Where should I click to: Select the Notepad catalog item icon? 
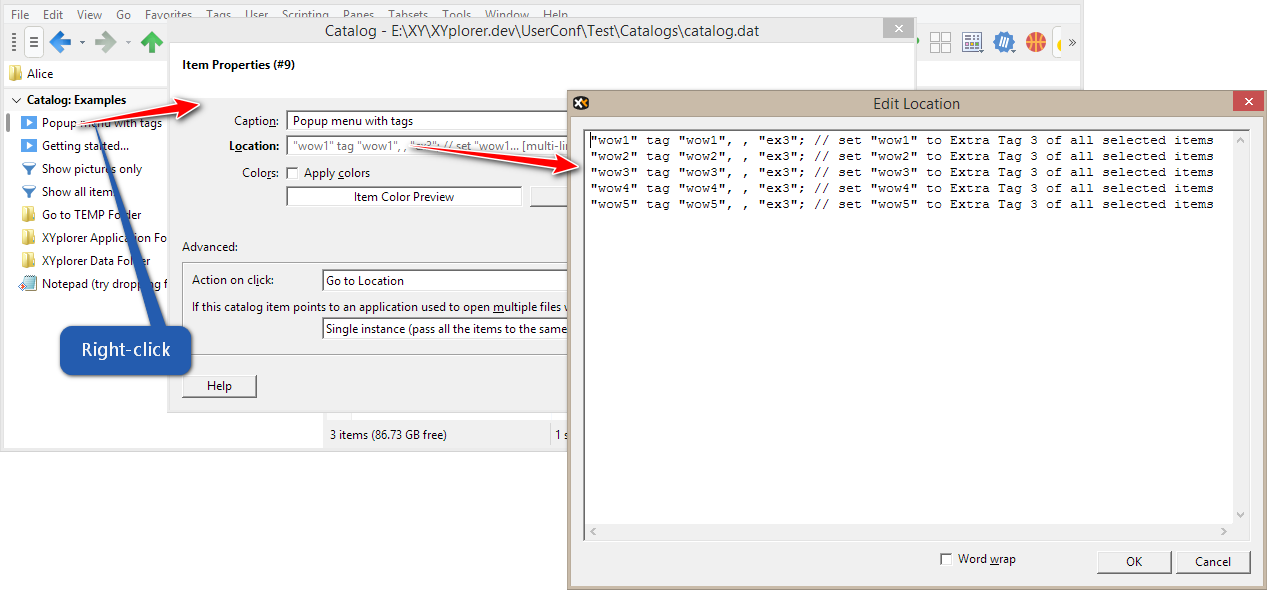click(x=27, y=284)
